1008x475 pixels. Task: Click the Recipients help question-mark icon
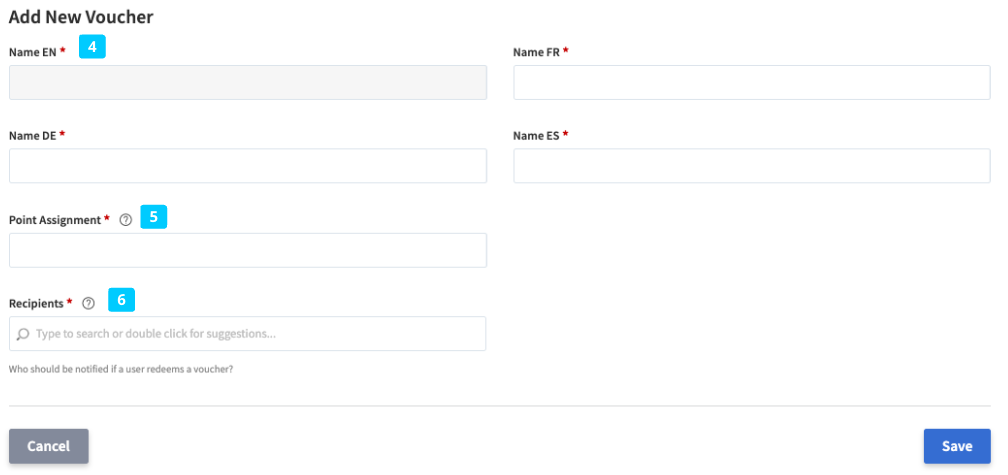[x=88, y=303]
